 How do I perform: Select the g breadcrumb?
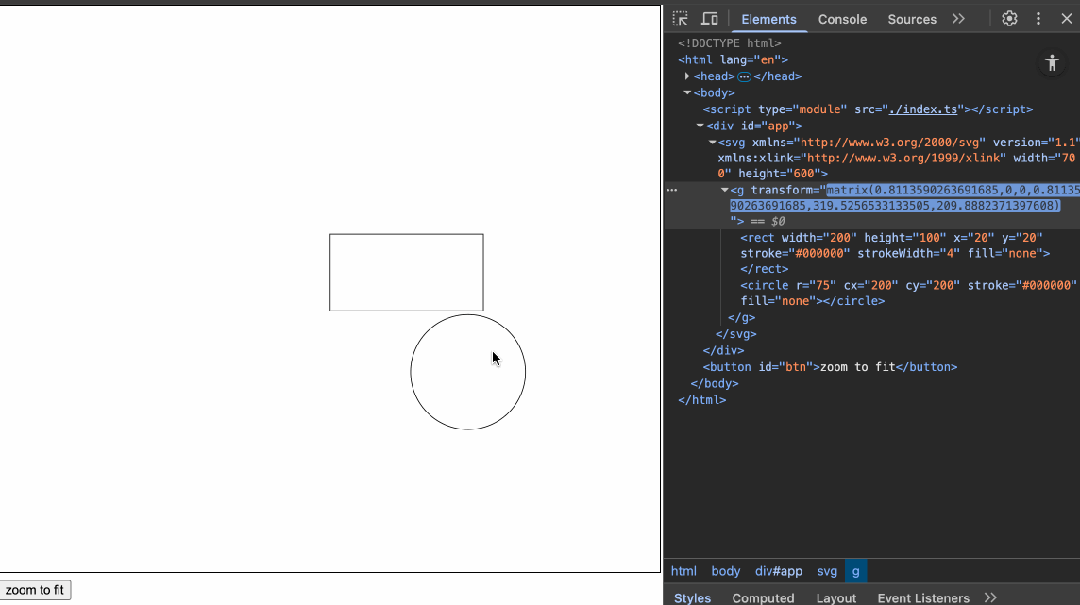(x=855, y=571)
